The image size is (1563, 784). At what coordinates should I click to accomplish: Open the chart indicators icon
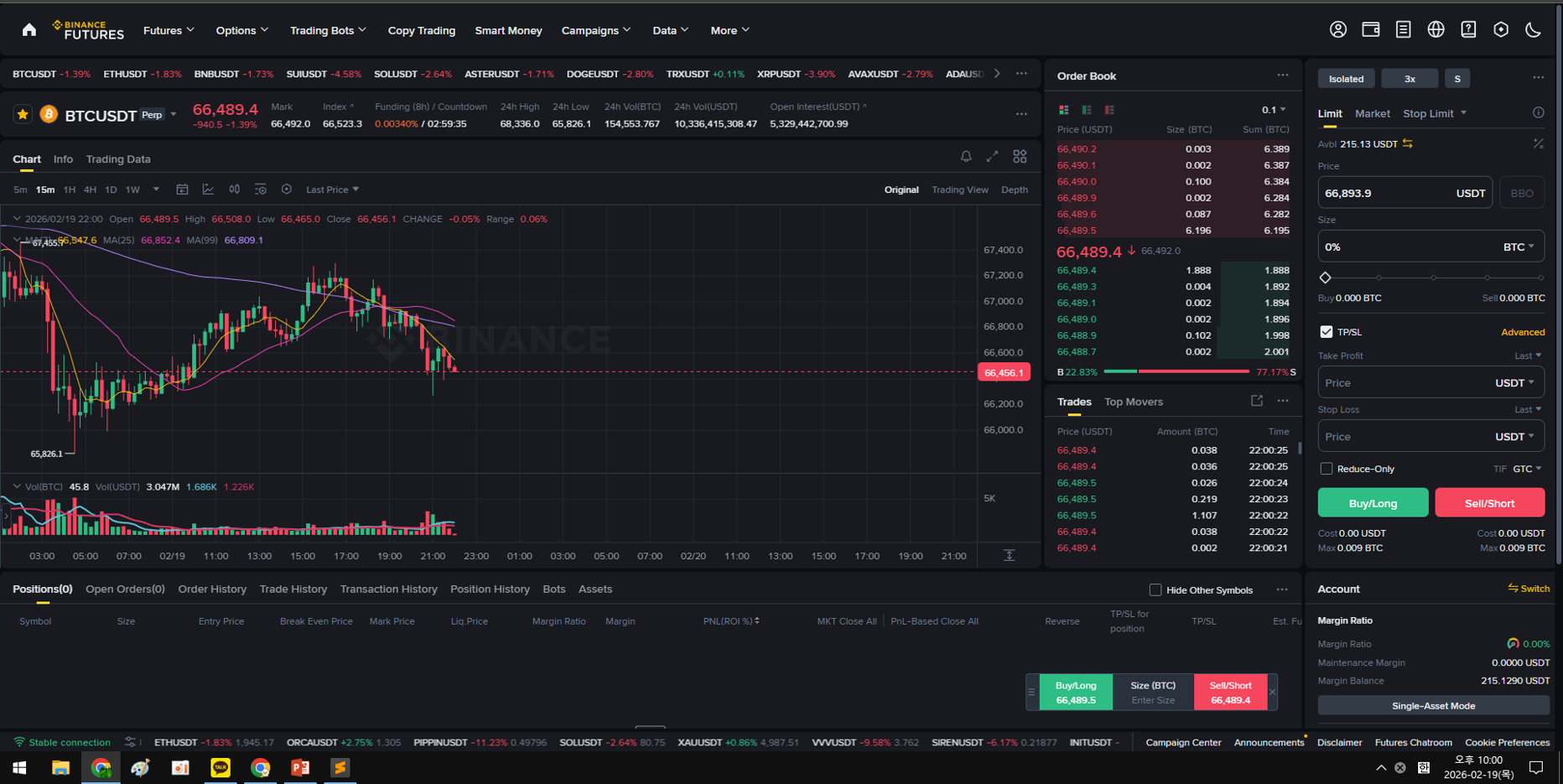(x=208, y=190)
